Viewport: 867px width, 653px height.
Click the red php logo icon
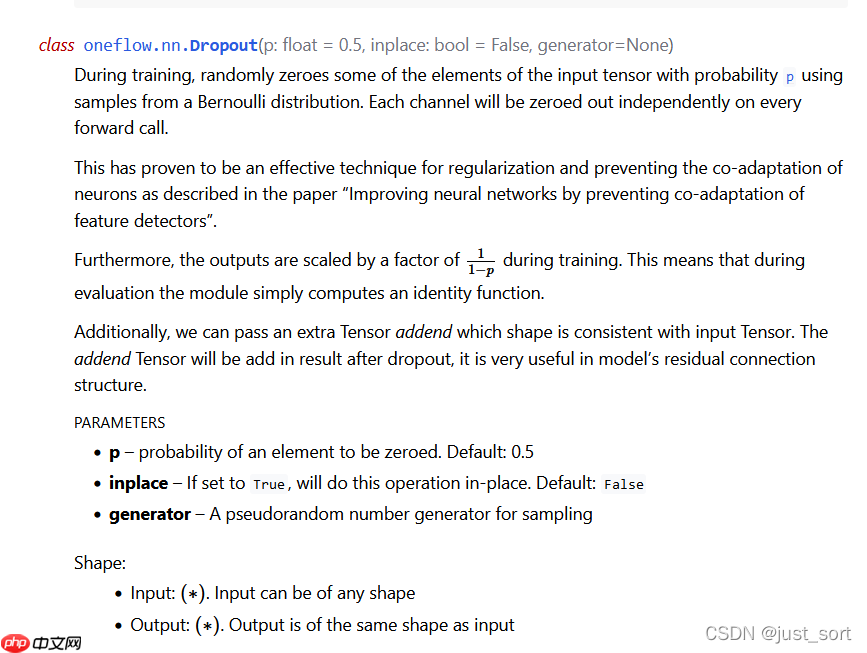[15, 642]
